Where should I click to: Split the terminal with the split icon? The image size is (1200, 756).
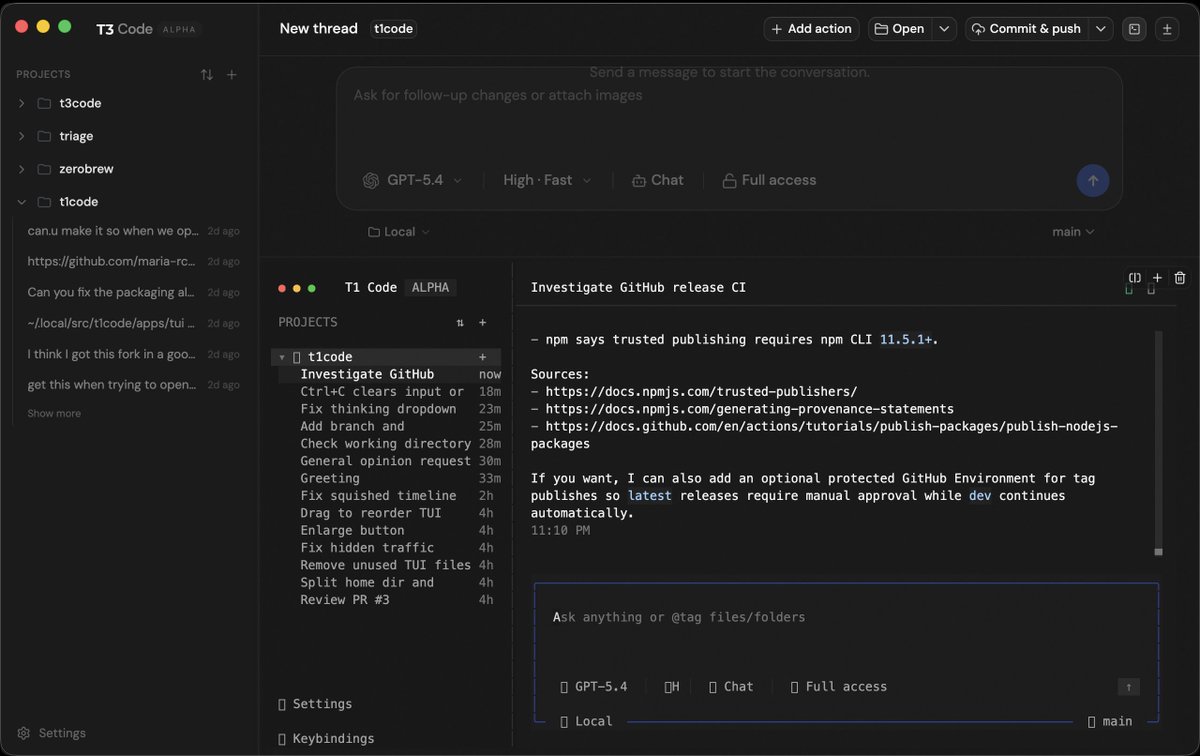coord(1135,278)
